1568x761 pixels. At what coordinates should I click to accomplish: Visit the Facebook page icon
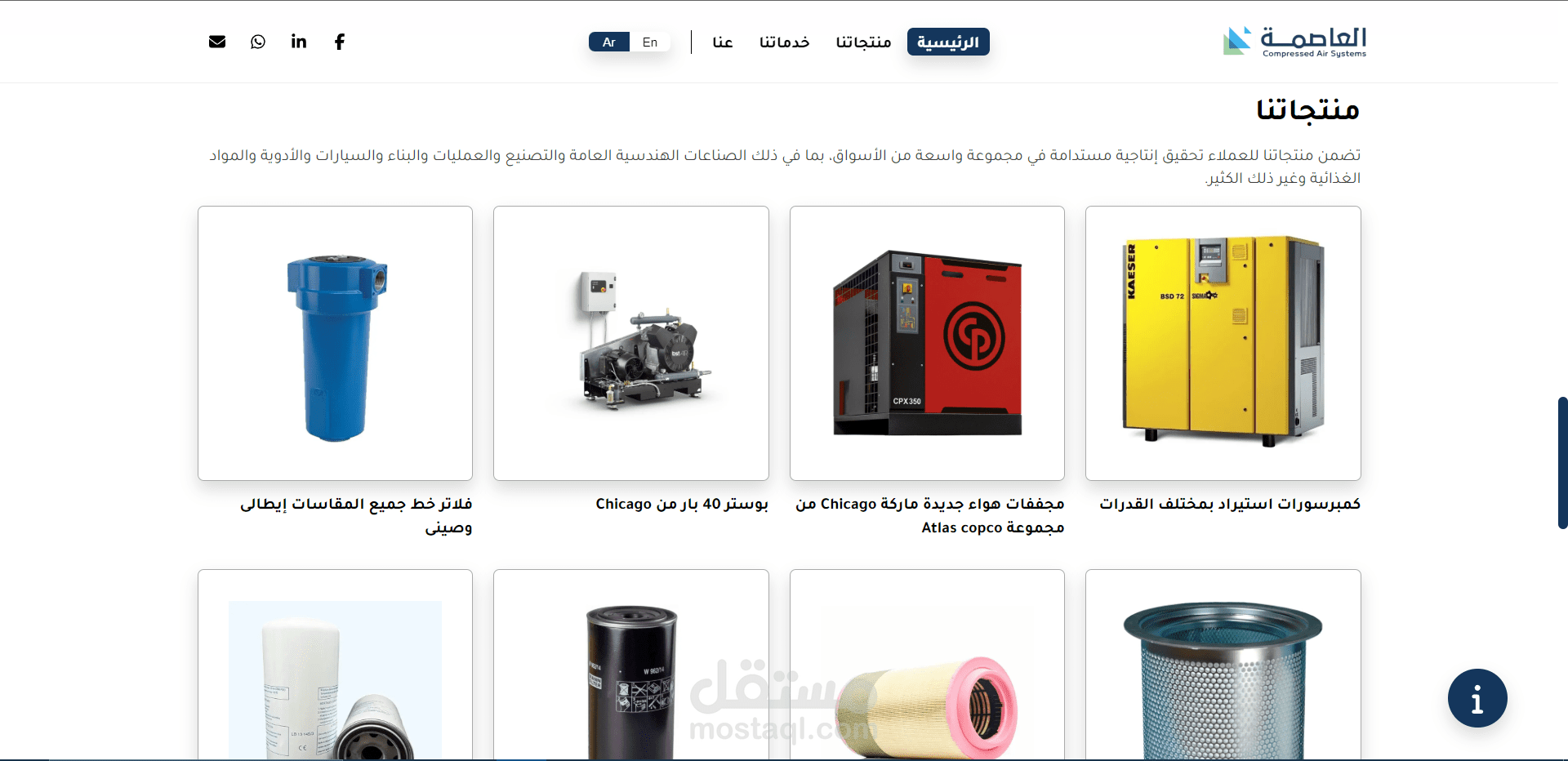340,42
